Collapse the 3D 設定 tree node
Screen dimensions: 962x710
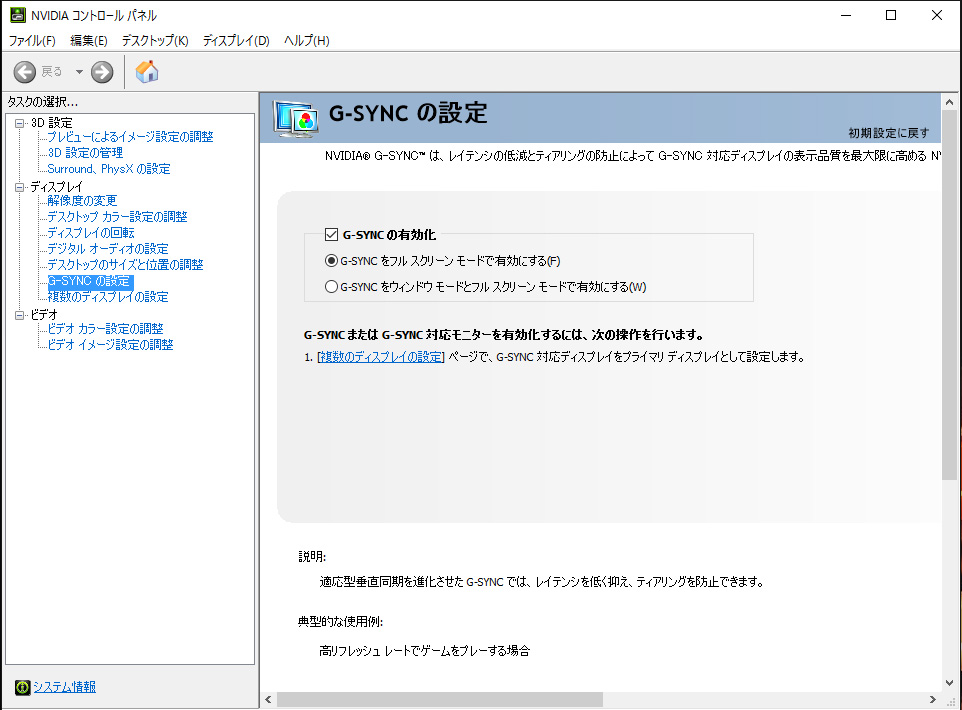coord(19,123)
